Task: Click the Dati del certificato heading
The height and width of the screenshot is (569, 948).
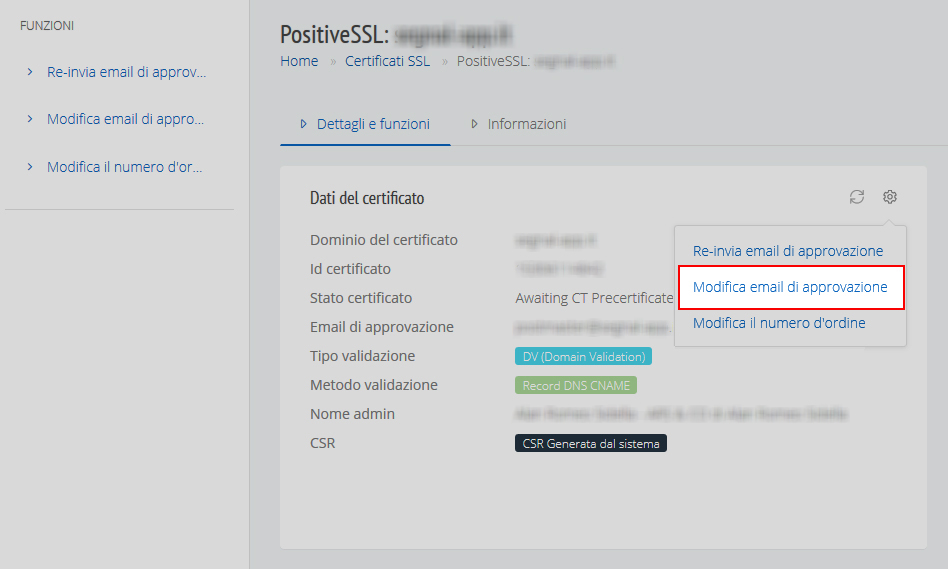Action: [367, 198]
